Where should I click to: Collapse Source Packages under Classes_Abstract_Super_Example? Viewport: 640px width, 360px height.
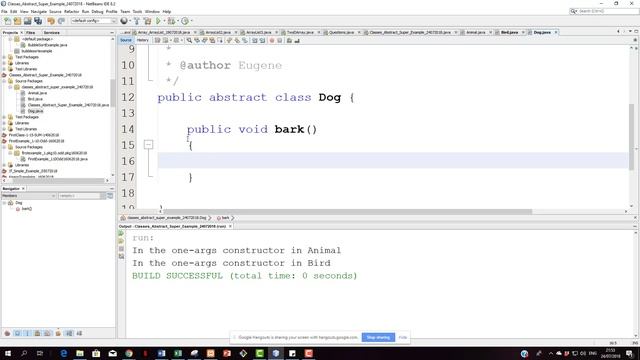[4, 81]
